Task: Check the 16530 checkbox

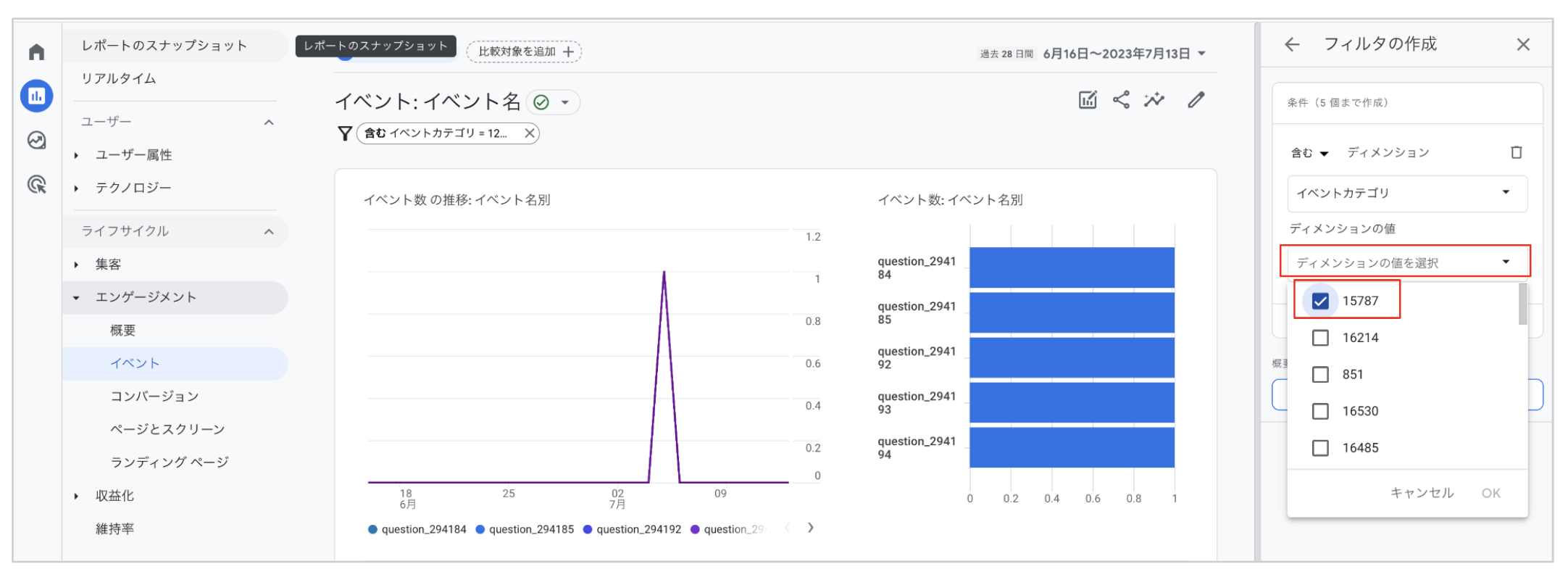Action: (1320, 412)
